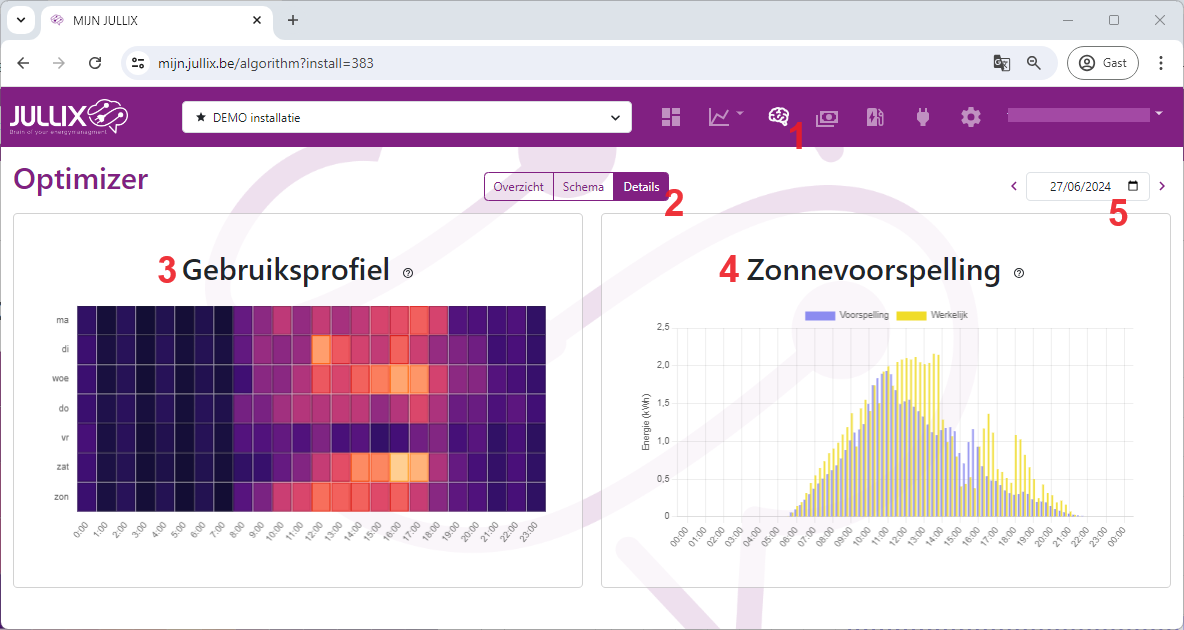
Task: Click the Jullix logo
Action: tap(69, 117)
